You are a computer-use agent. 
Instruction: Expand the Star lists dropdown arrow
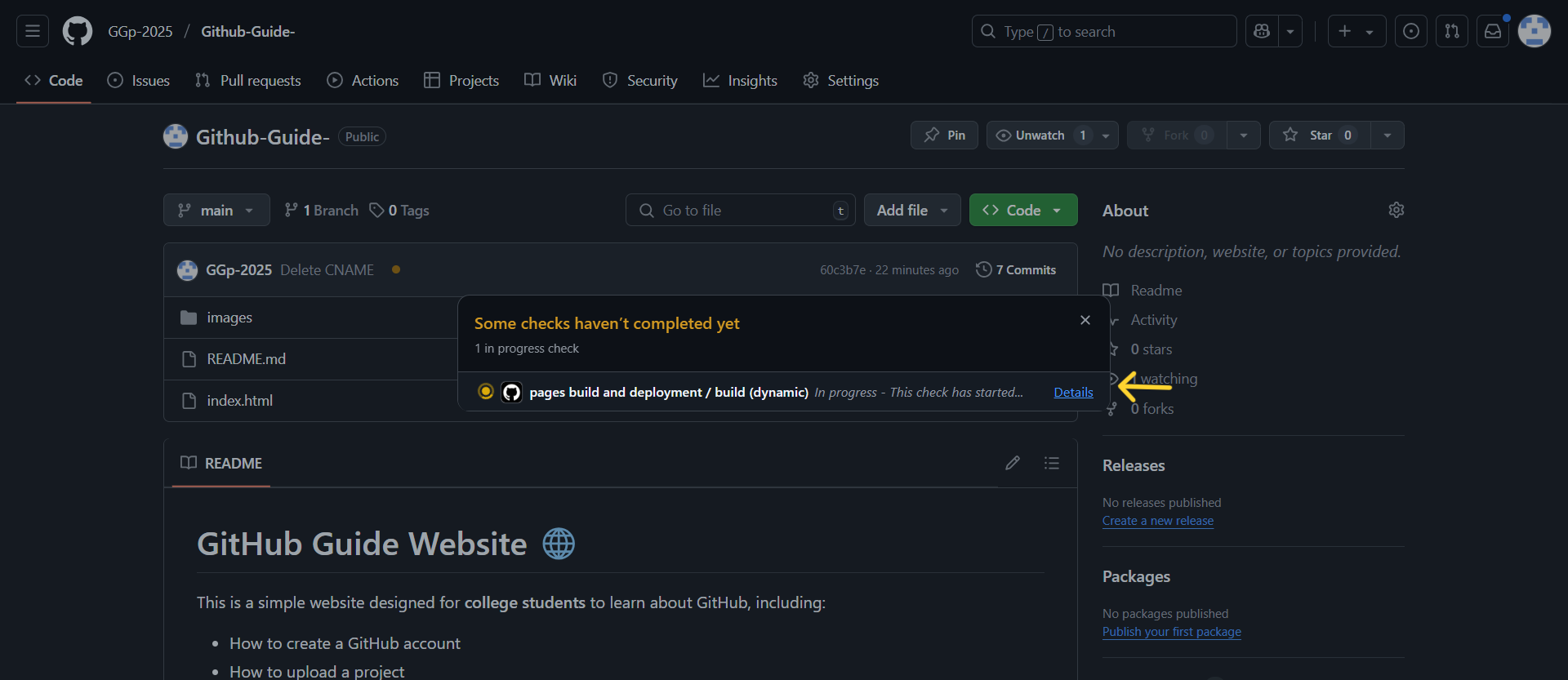click(1388, 135)
